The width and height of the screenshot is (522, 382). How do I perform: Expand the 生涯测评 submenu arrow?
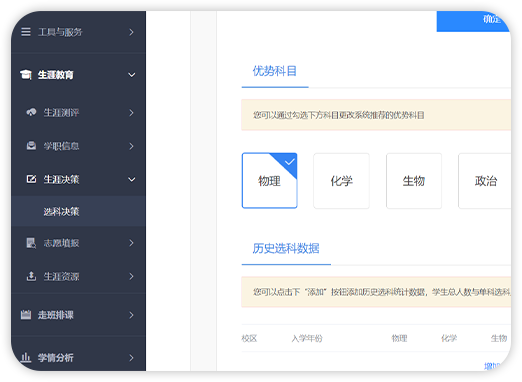coord(131,113)
